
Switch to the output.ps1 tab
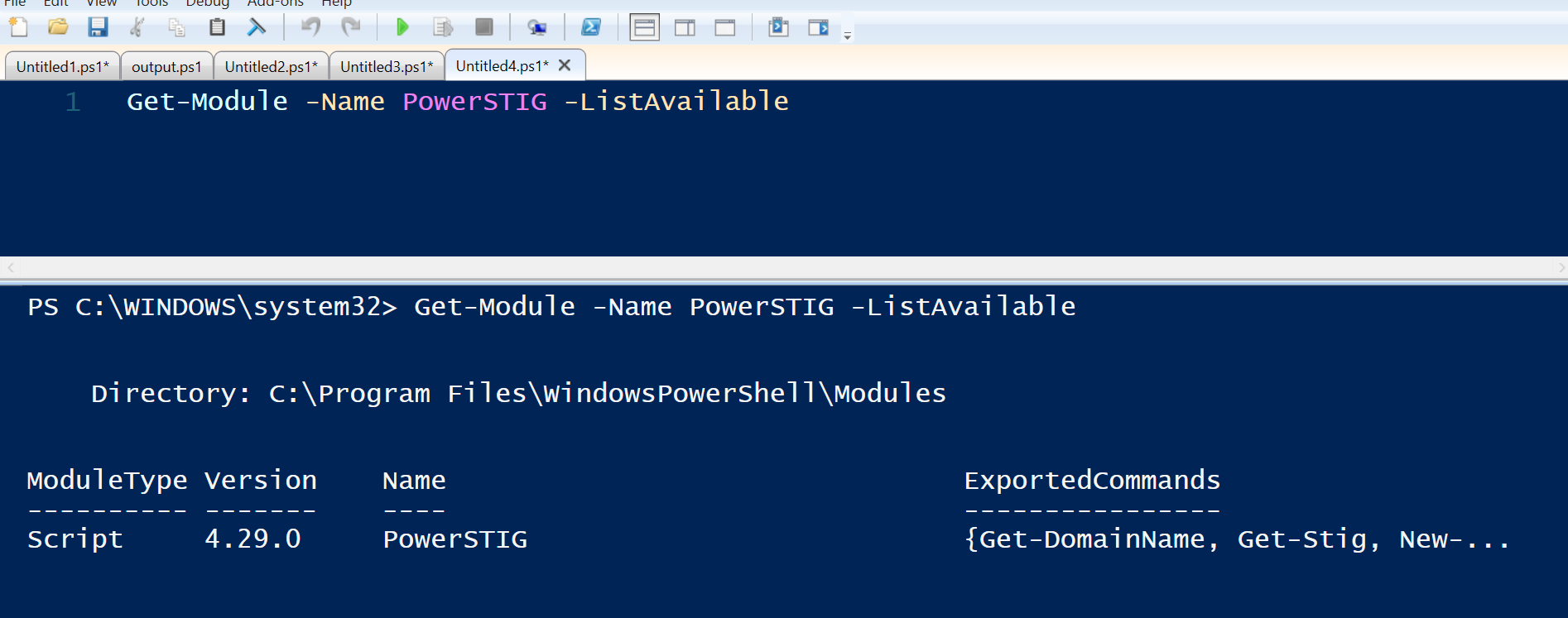166,65
